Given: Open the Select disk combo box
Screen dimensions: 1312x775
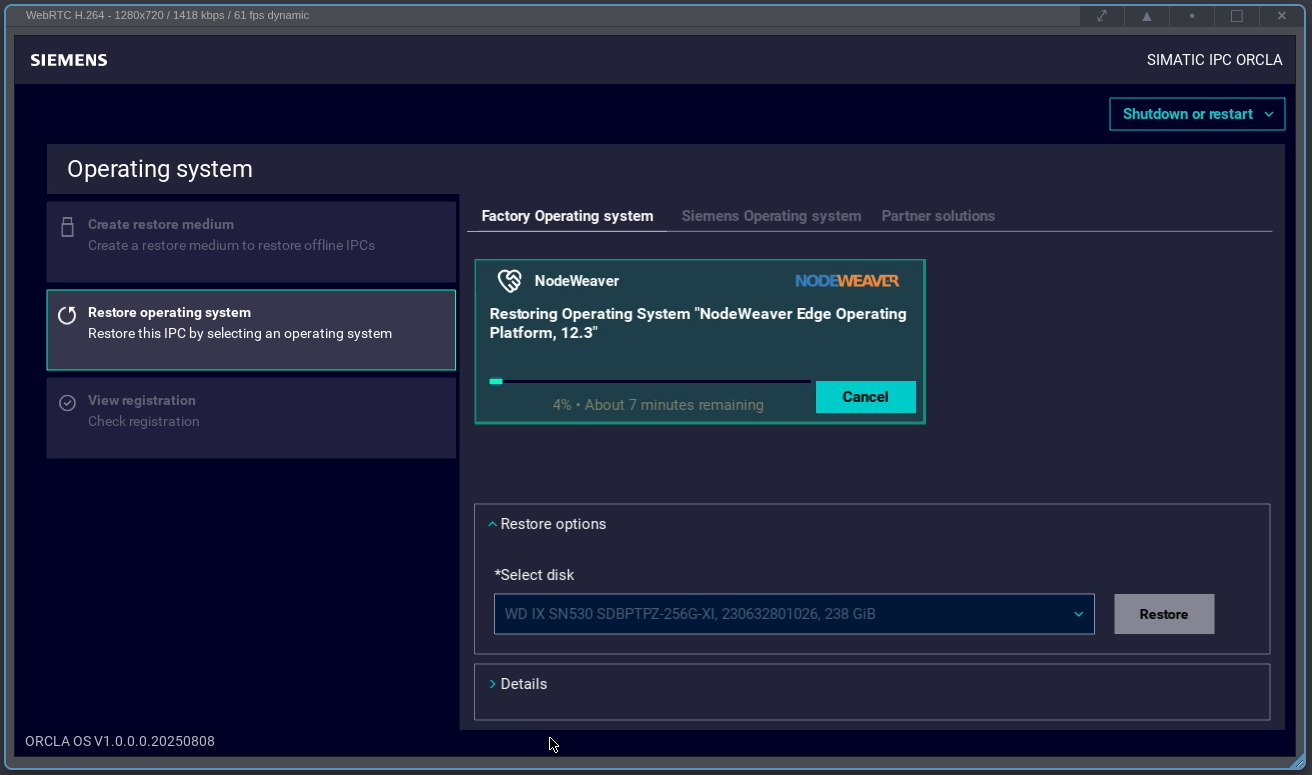Looking at the screenshot, I should point(793,614).
